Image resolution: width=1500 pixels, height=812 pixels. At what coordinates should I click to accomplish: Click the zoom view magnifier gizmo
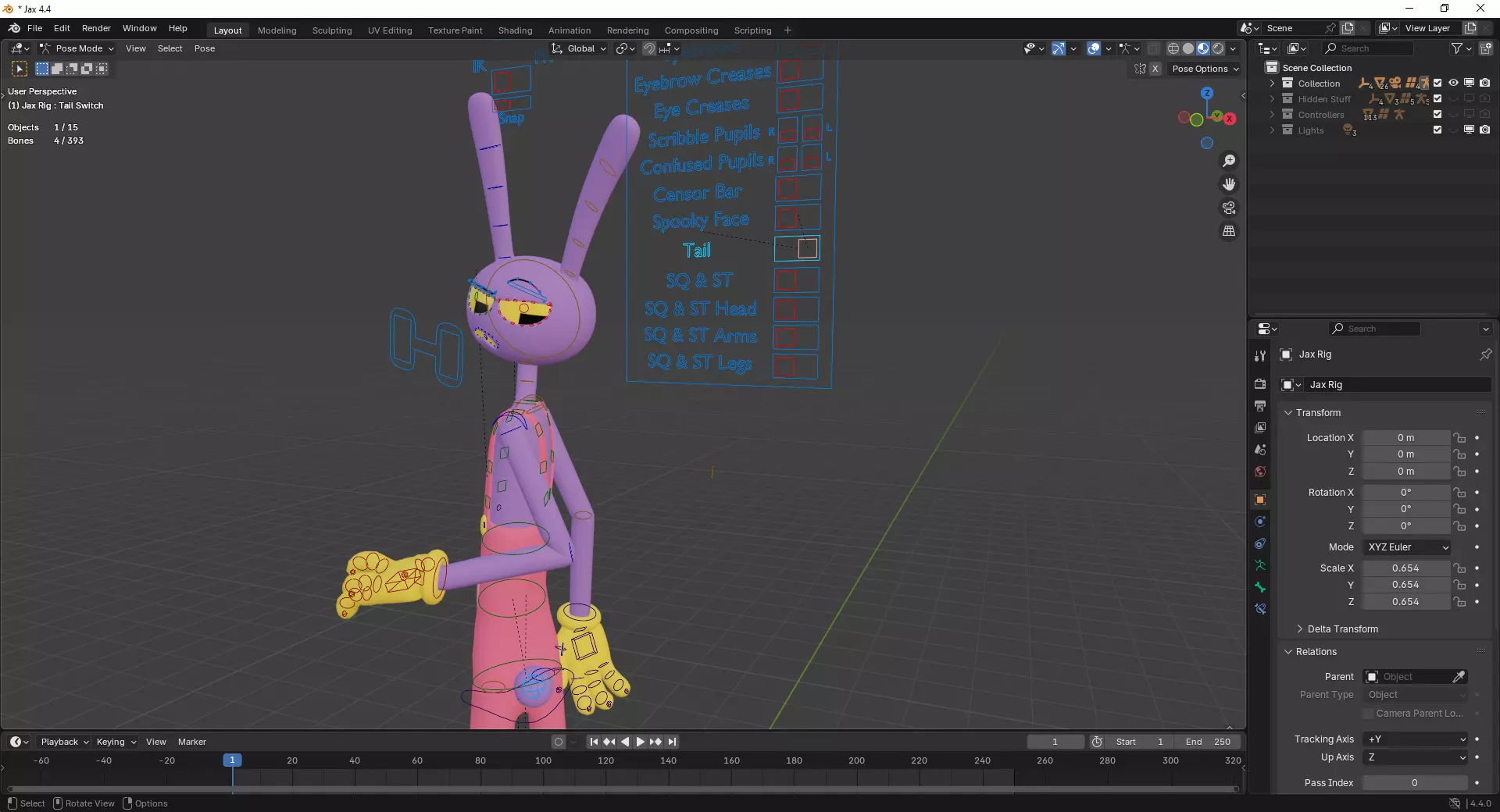click(x=1229, y=161)
